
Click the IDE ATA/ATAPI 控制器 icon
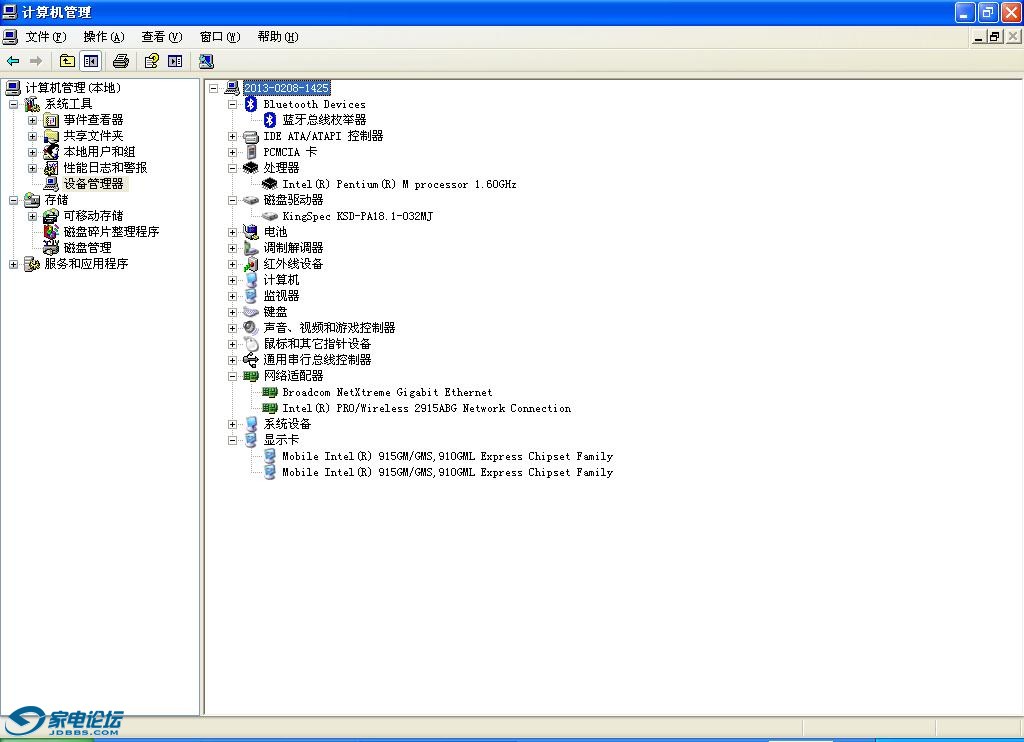251,136
